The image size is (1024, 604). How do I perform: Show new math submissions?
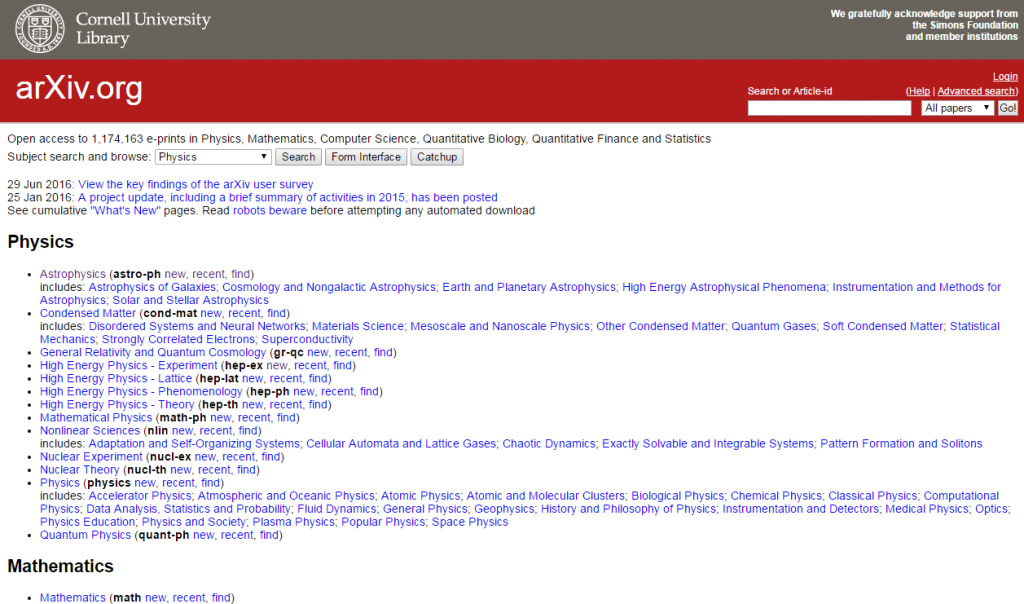click(155, 597)
